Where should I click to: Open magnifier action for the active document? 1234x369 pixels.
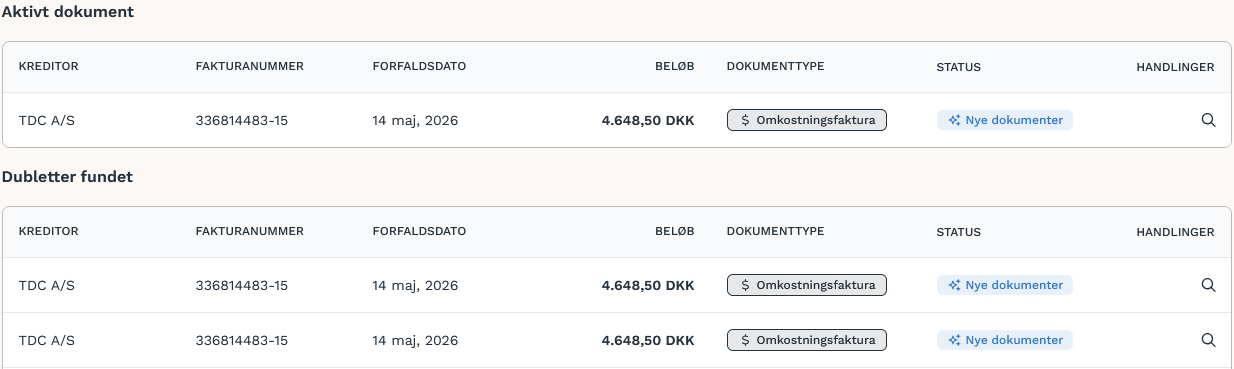[x=1208, y=120]
